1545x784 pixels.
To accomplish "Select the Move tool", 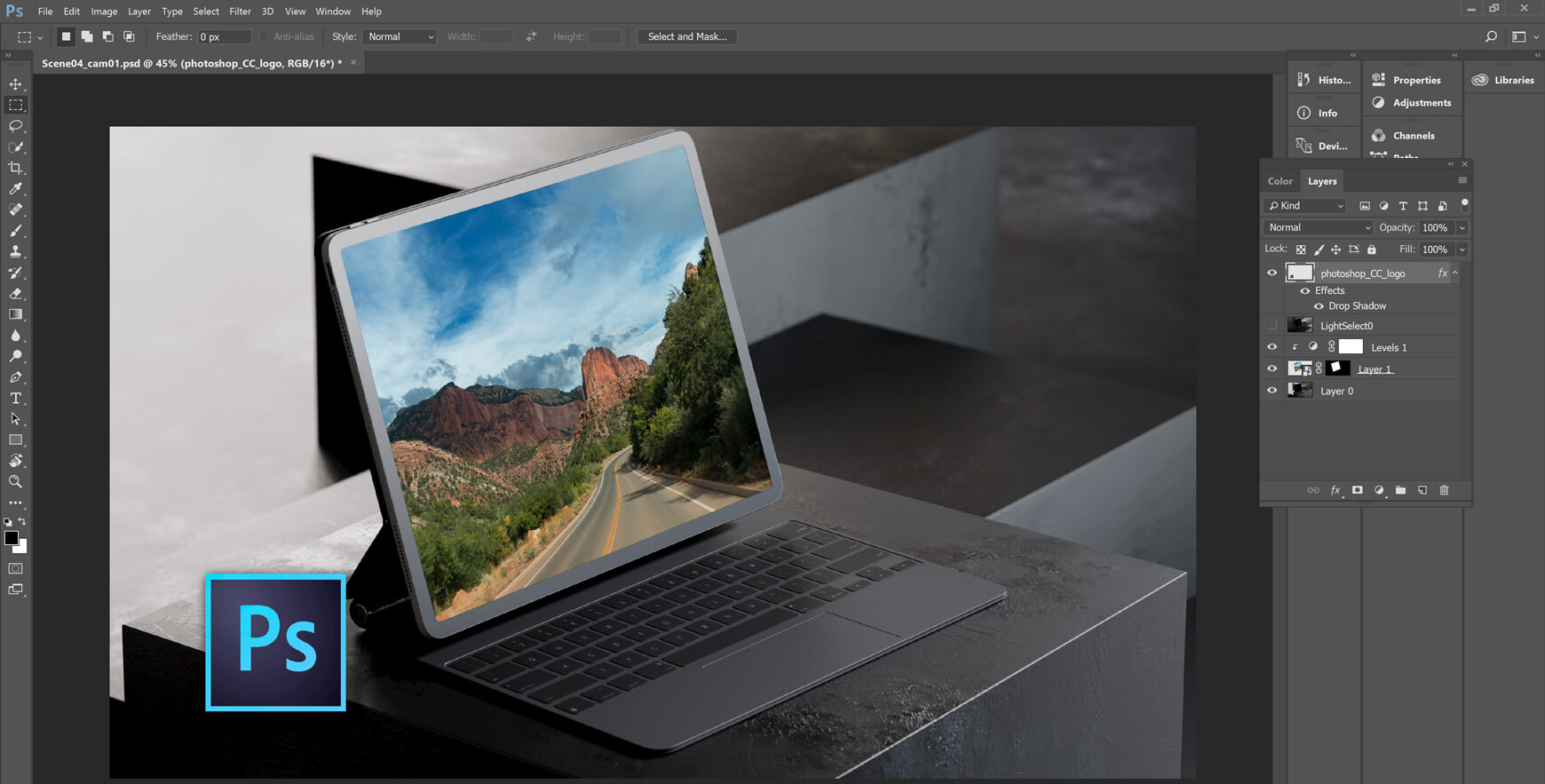I will (x=16, y=84).
